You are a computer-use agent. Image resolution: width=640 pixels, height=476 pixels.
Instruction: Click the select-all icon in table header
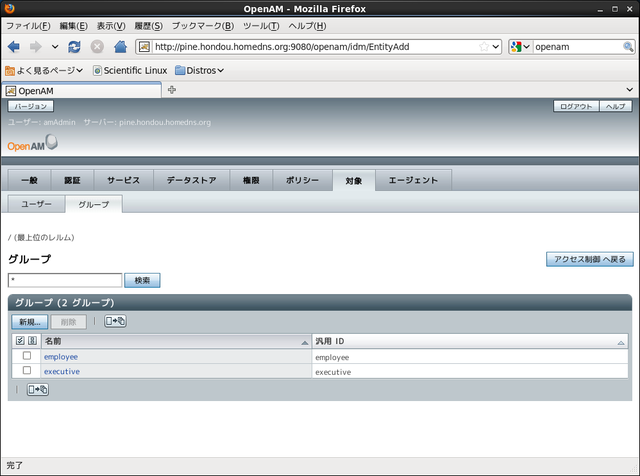(20, 341)
